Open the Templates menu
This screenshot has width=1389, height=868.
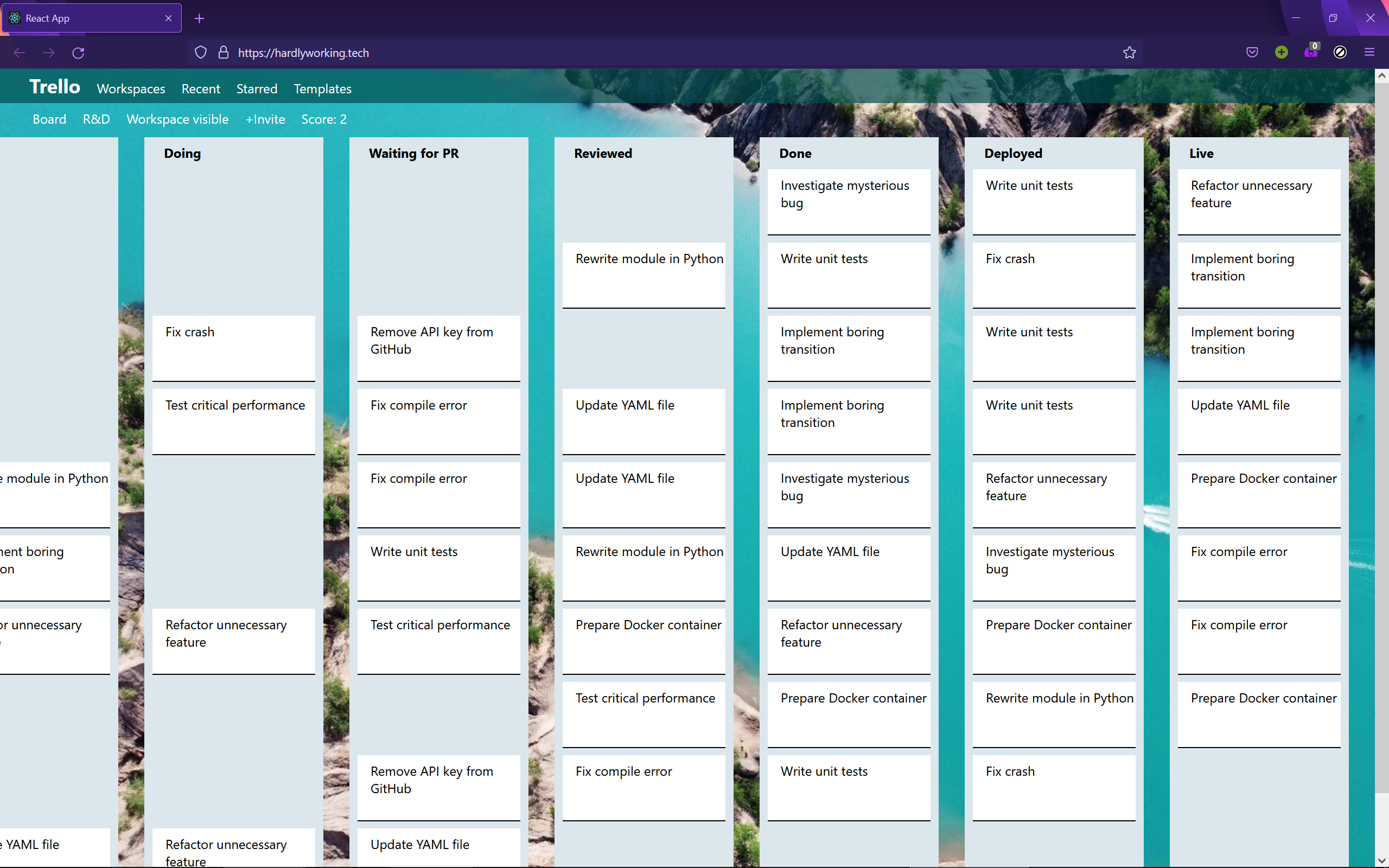[x=322, y=89]
